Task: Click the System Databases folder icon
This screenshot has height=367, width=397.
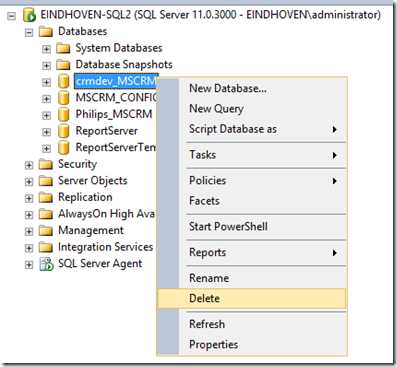Action: [x=63, y=48]
